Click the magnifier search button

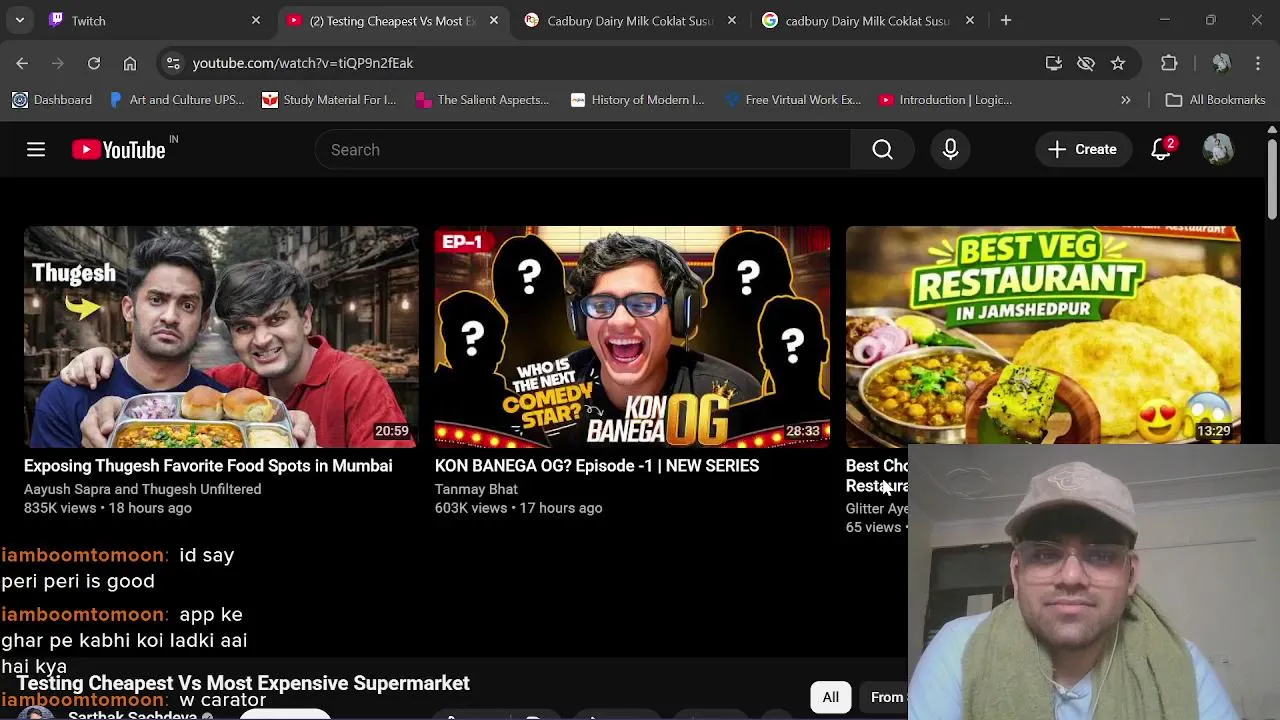point(883,150)
